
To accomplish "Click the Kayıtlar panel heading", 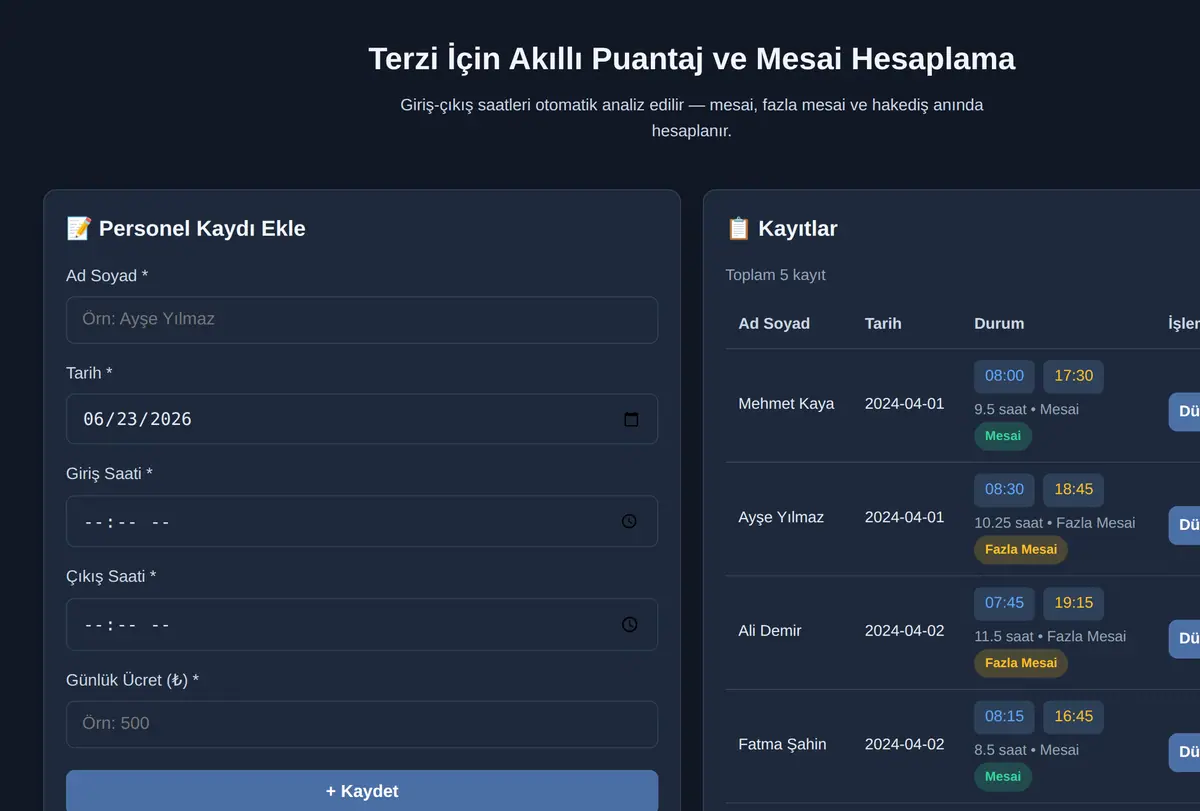I will [782, 229].
